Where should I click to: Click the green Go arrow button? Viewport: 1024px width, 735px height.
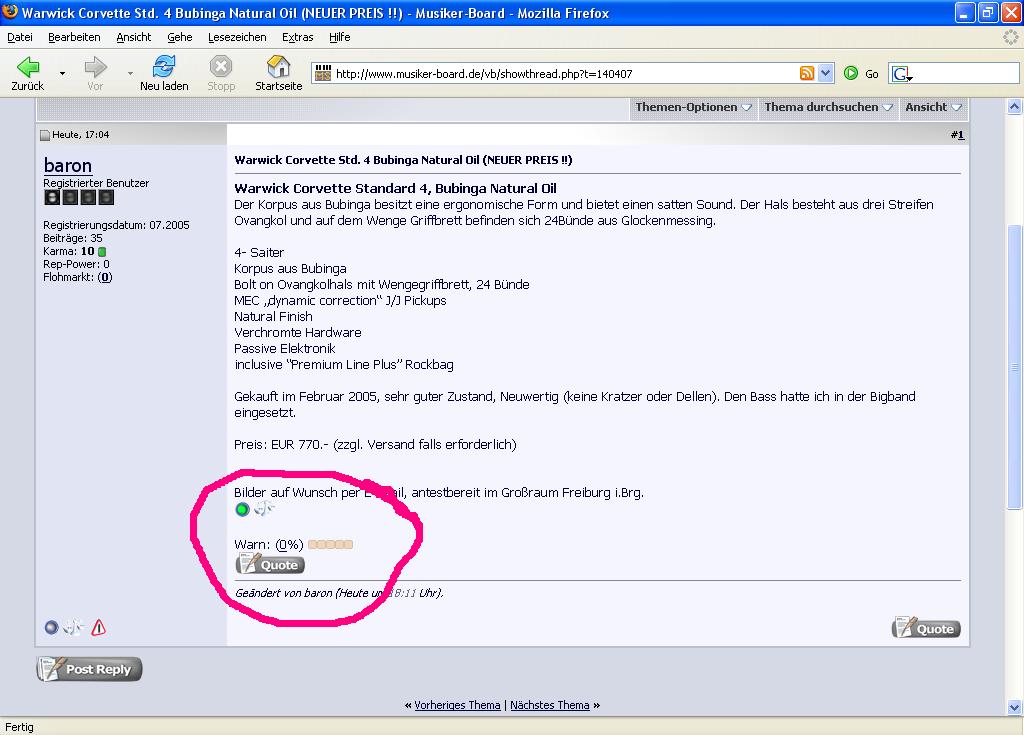tap(850, 73)
